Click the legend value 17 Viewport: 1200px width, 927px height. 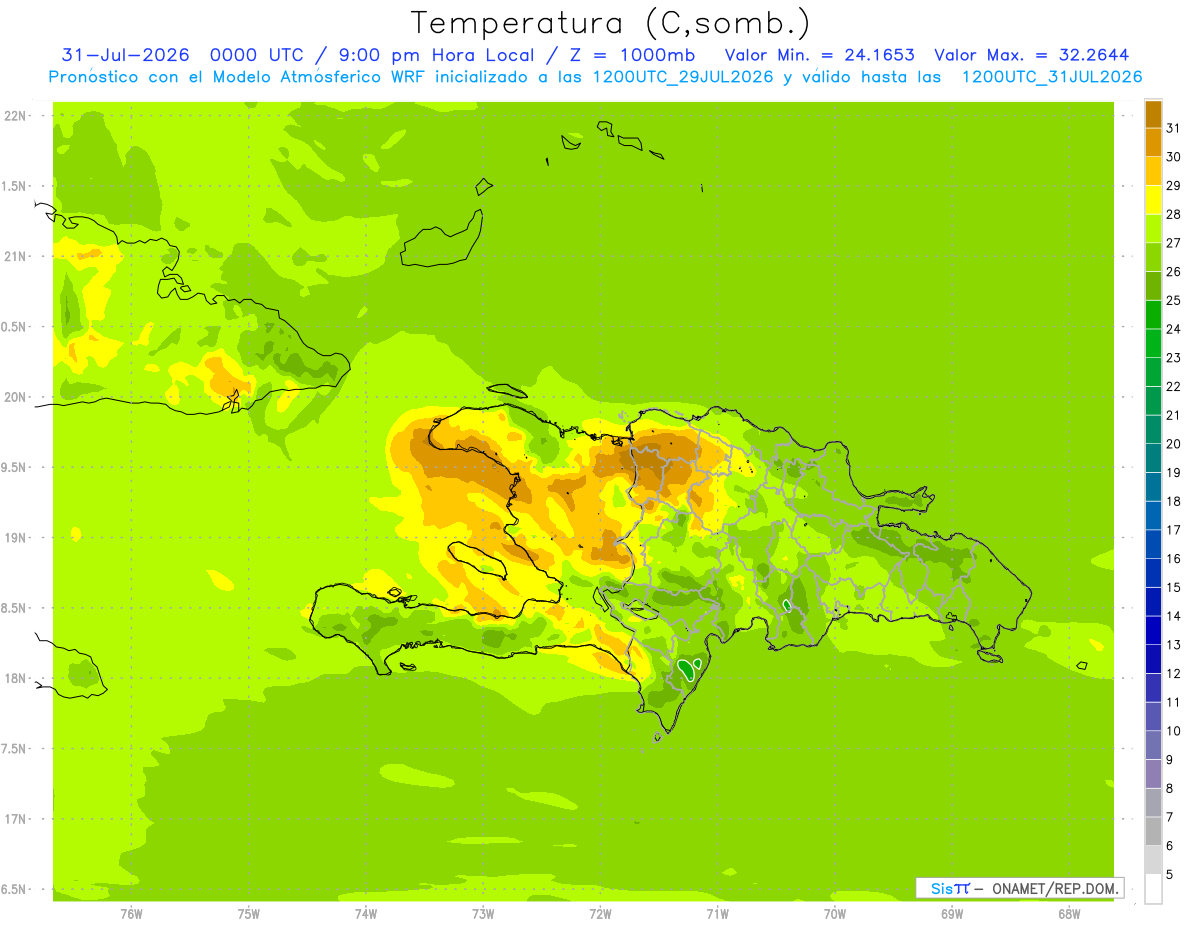[1173, 529]
